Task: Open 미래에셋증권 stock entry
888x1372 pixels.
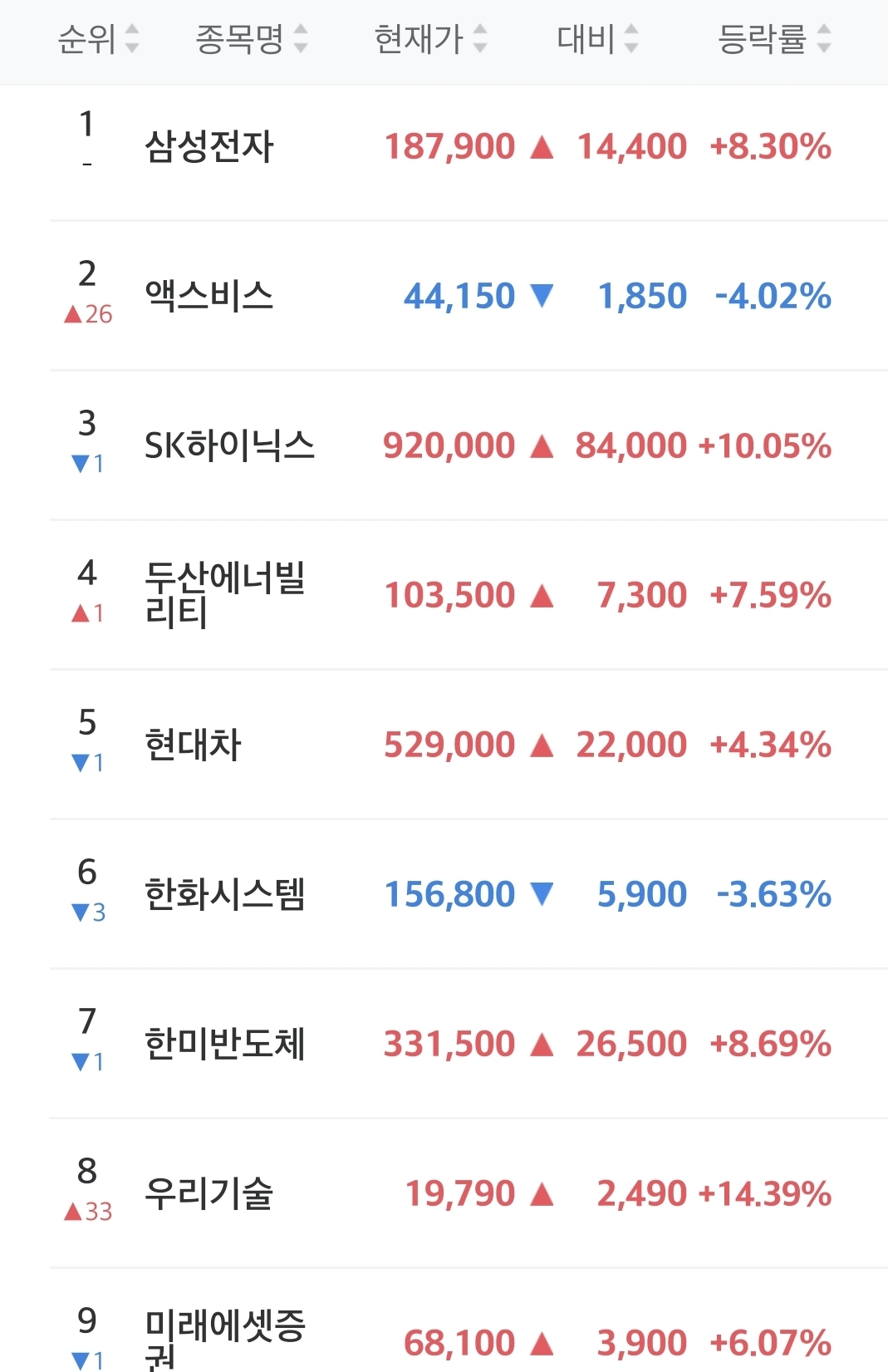Action: pos(224,1338)
